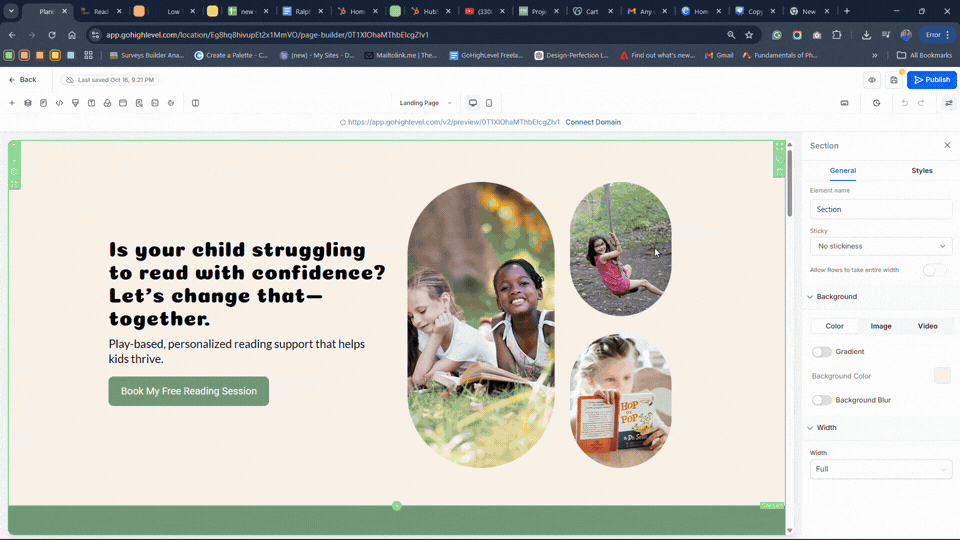Toggle the settings sliders panel icon
The image size is (960, 540).
pos(948,103)
